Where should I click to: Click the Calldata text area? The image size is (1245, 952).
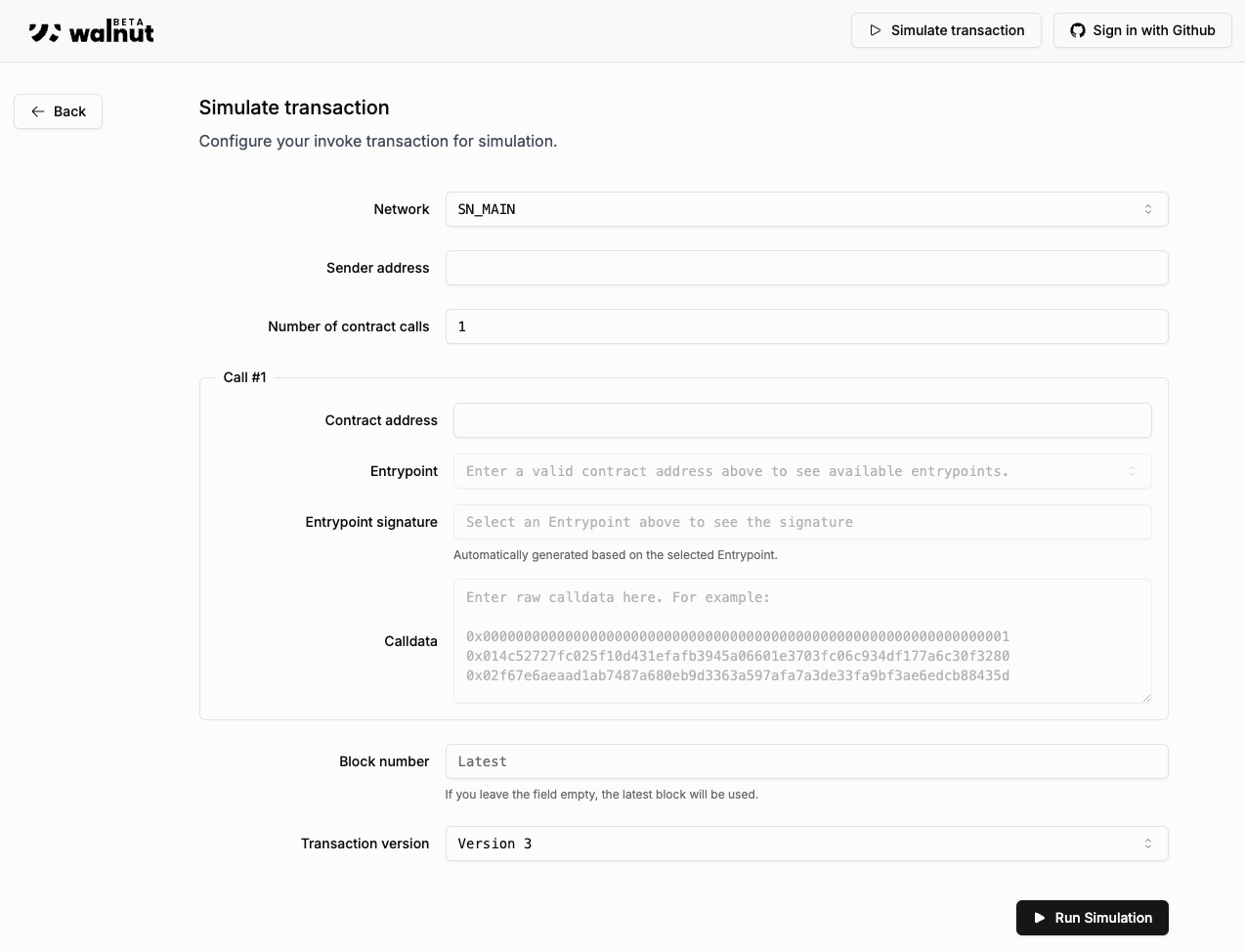[801, 641]
